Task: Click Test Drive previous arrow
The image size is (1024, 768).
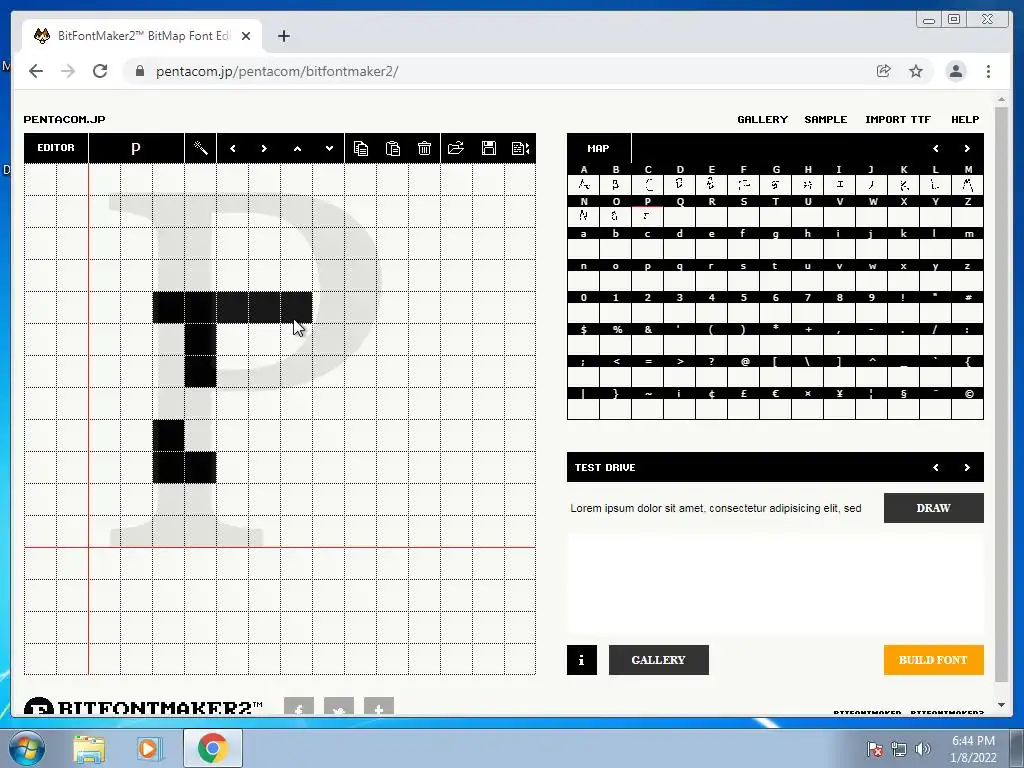Action: [936, 468]
